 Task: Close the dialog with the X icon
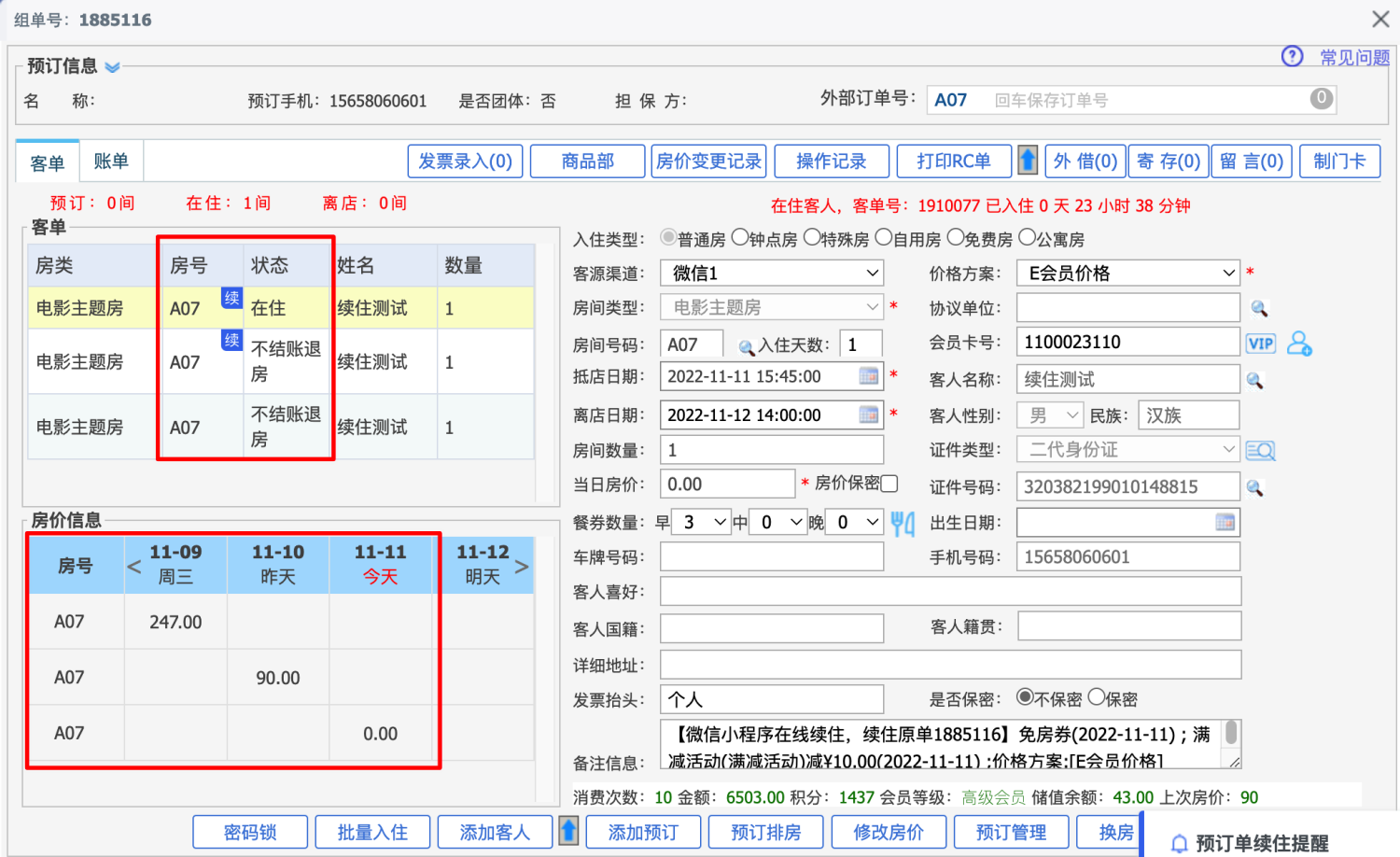tap(1380, 19)
